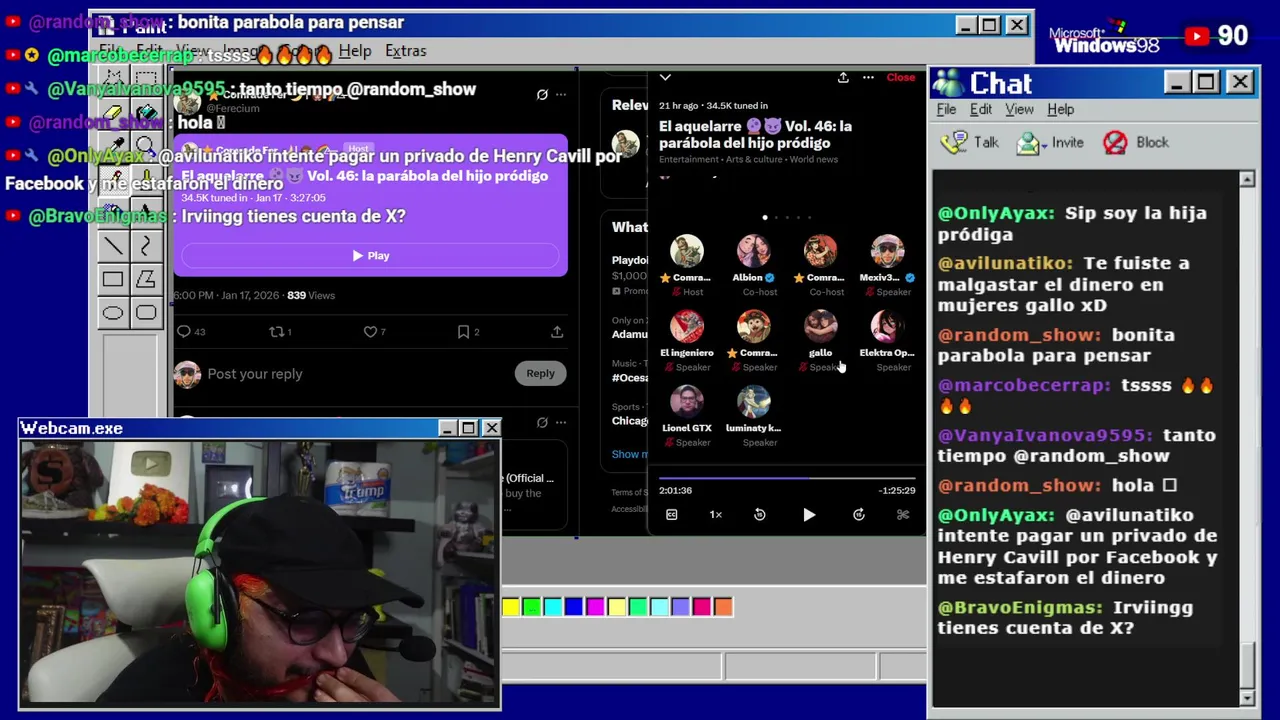1280x720 pixels.
Task: Rewind the Space using the skip-back button
Action: (x=760, y=514)
